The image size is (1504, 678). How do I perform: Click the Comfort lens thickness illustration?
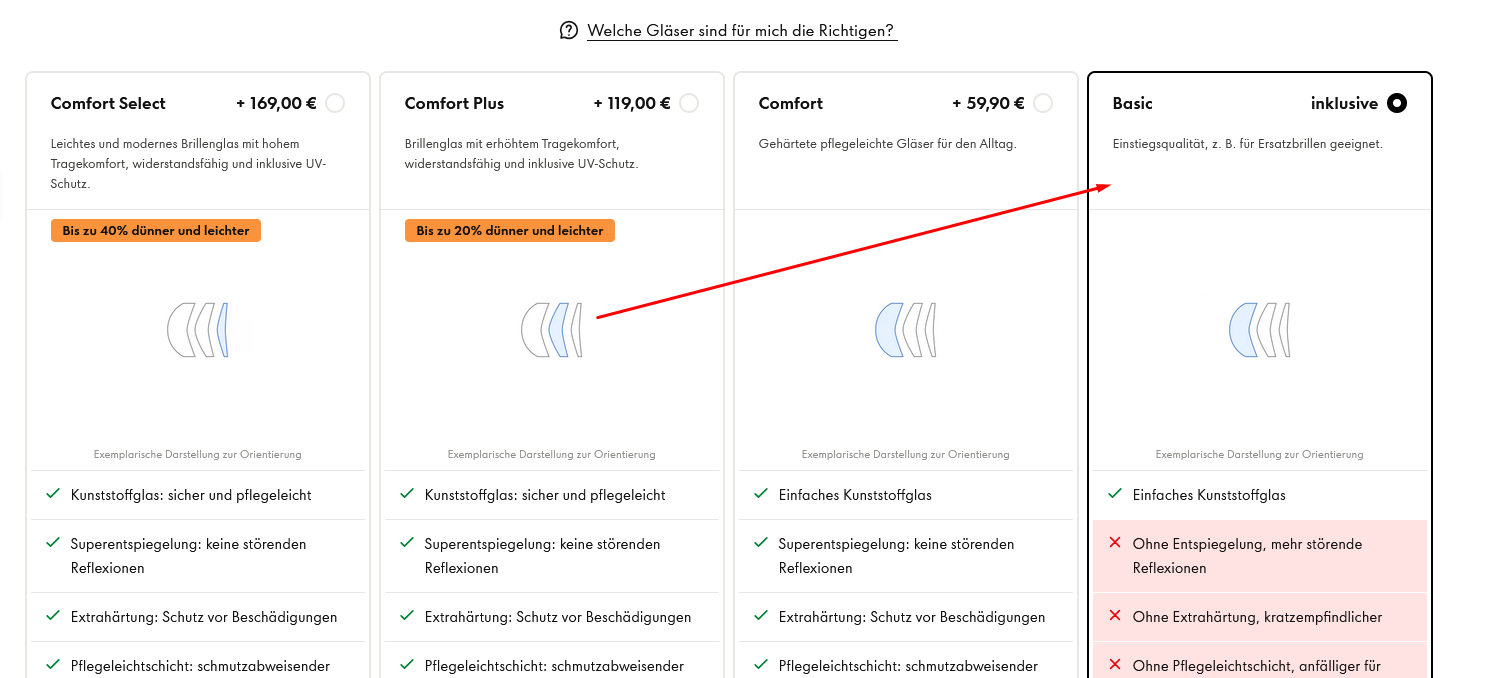click(x=906, y=330)
